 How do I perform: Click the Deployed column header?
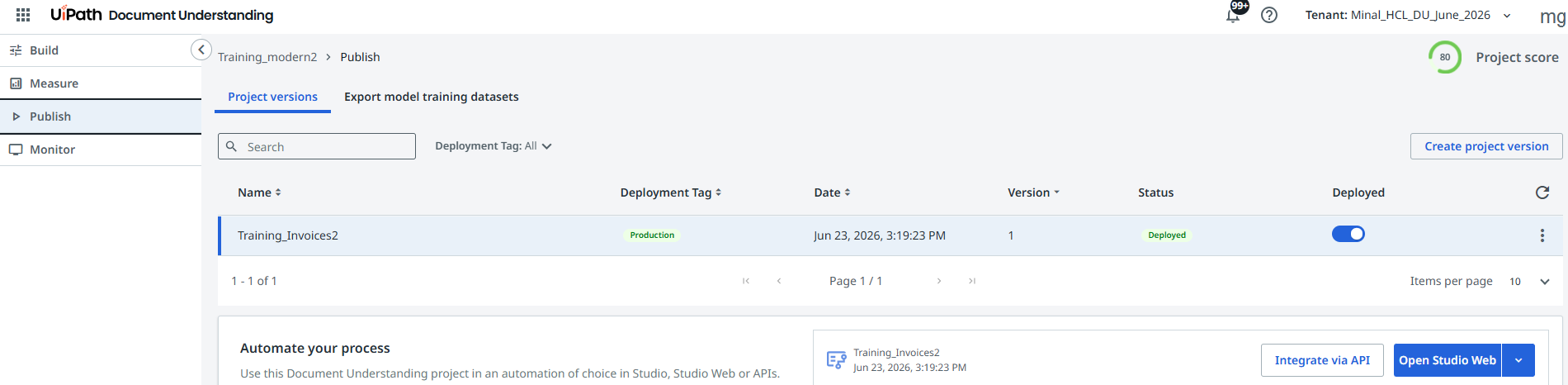(x=1358, y=192)
